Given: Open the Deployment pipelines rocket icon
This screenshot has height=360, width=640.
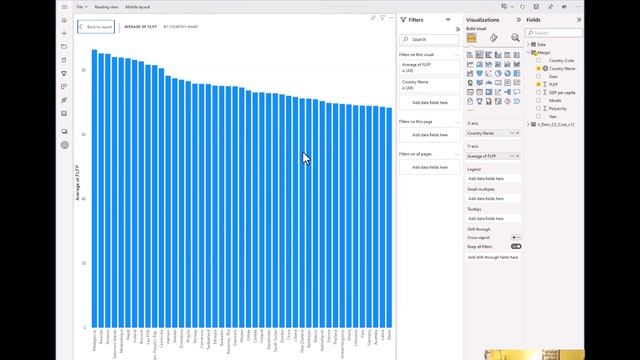Looking at the screenshot, I should click(64, 100).
